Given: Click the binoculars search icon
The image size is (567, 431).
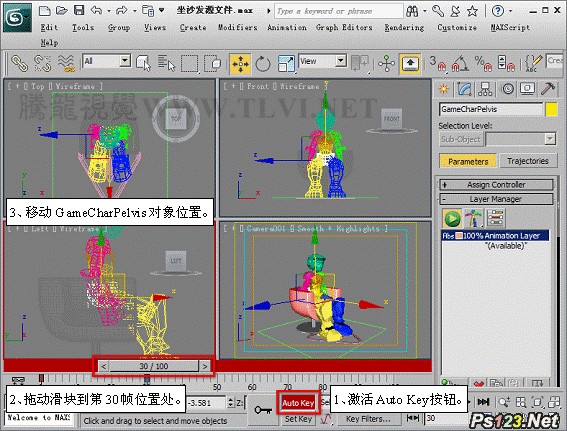Looking at the screenshot, I should click(x=412, y=11).
